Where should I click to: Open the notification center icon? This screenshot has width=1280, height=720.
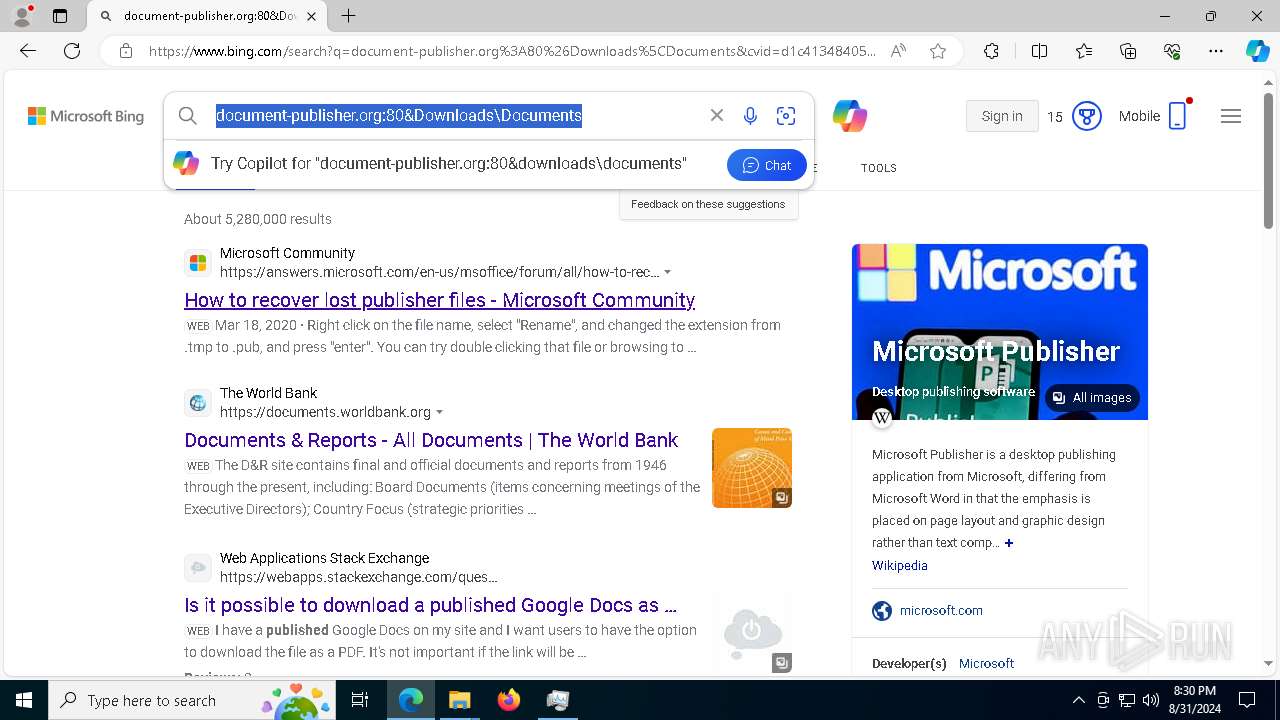pos(1247,700)
